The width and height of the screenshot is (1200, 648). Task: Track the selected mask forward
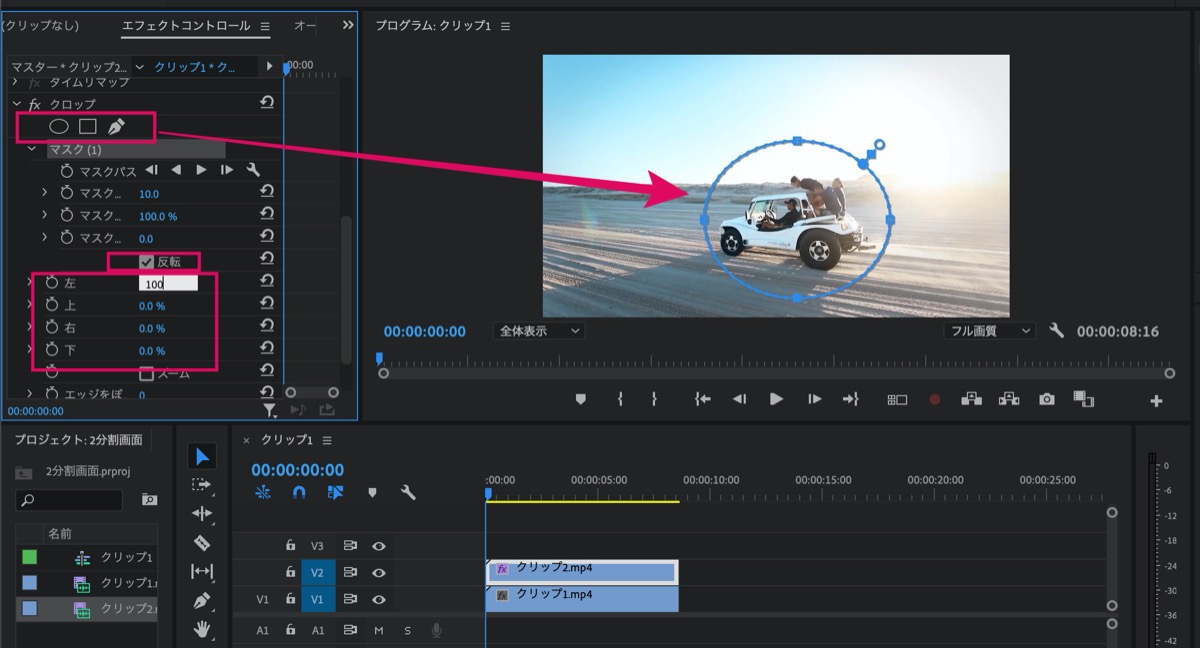point(201,170)
